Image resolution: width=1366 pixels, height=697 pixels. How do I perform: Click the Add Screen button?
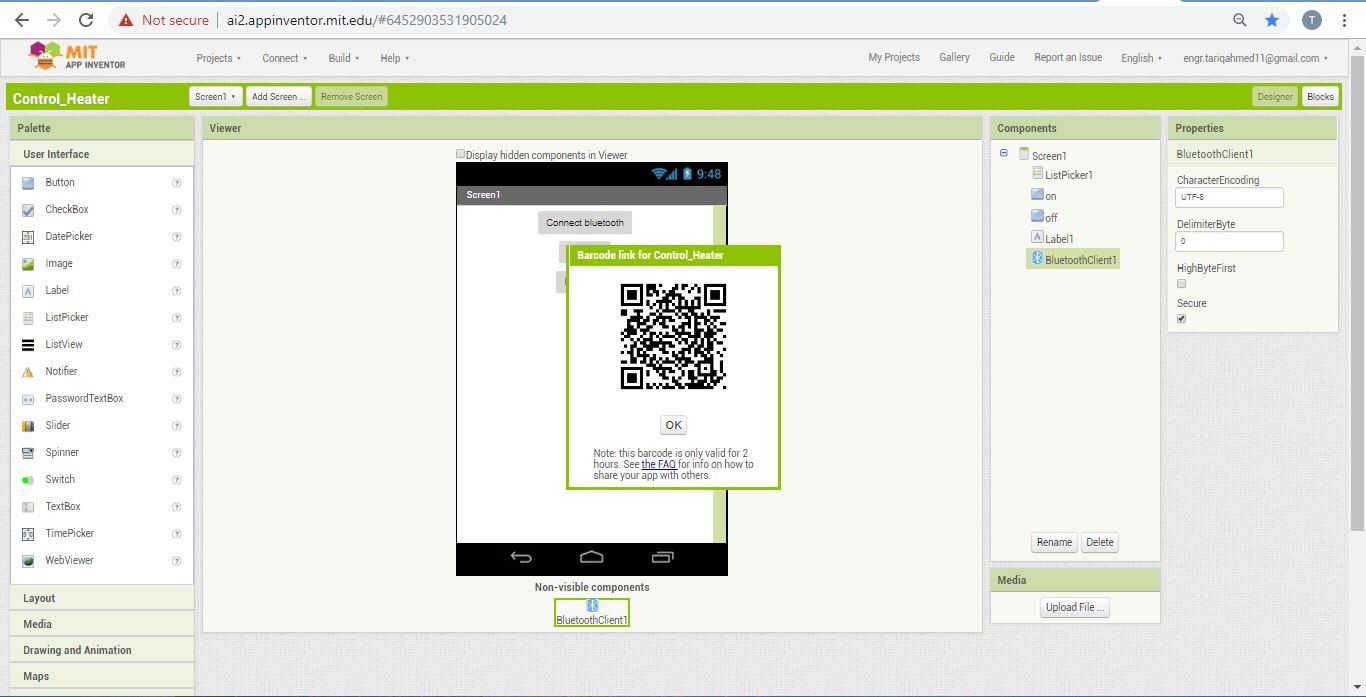pos(279,97)
